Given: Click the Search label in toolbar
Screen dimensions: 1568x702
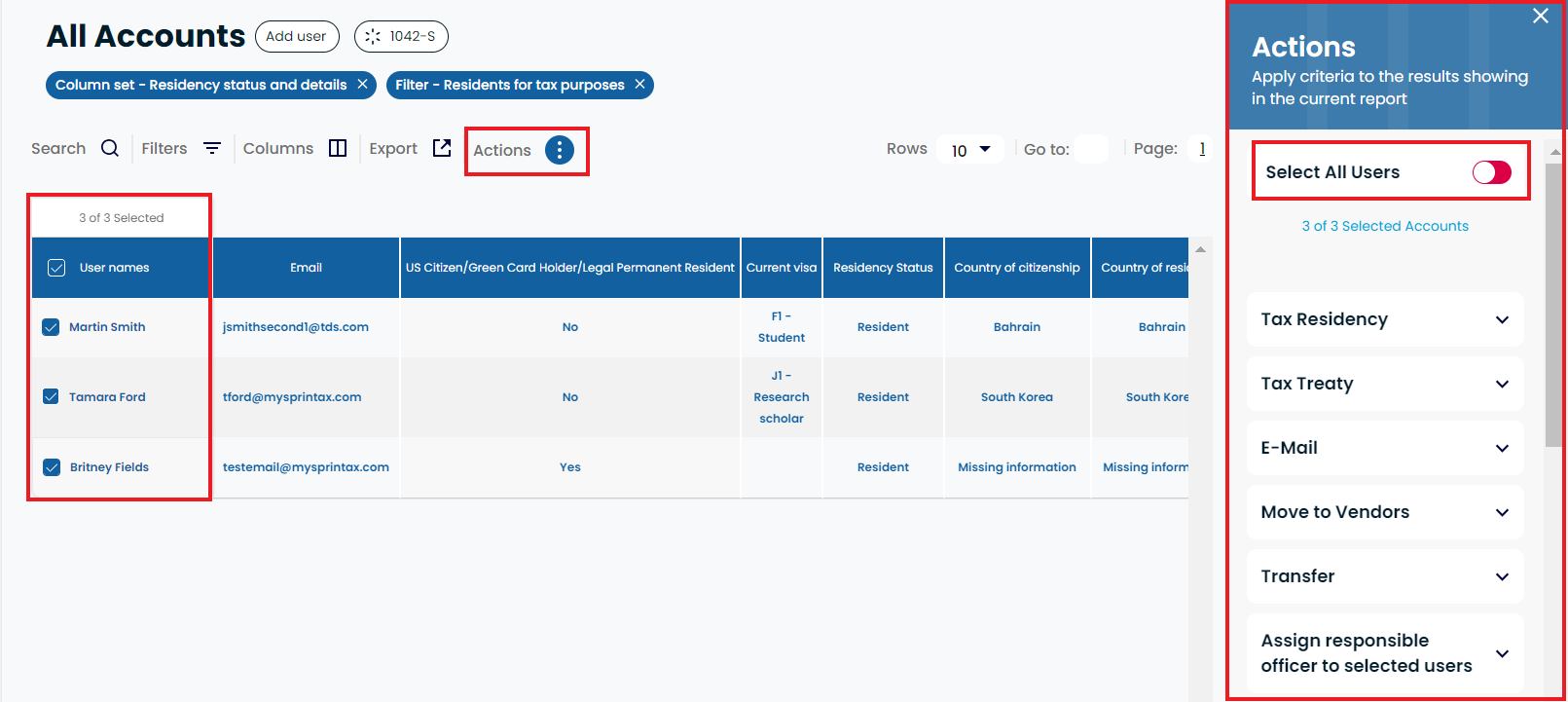Looking at the screenshot, I should tap(58, 148).
